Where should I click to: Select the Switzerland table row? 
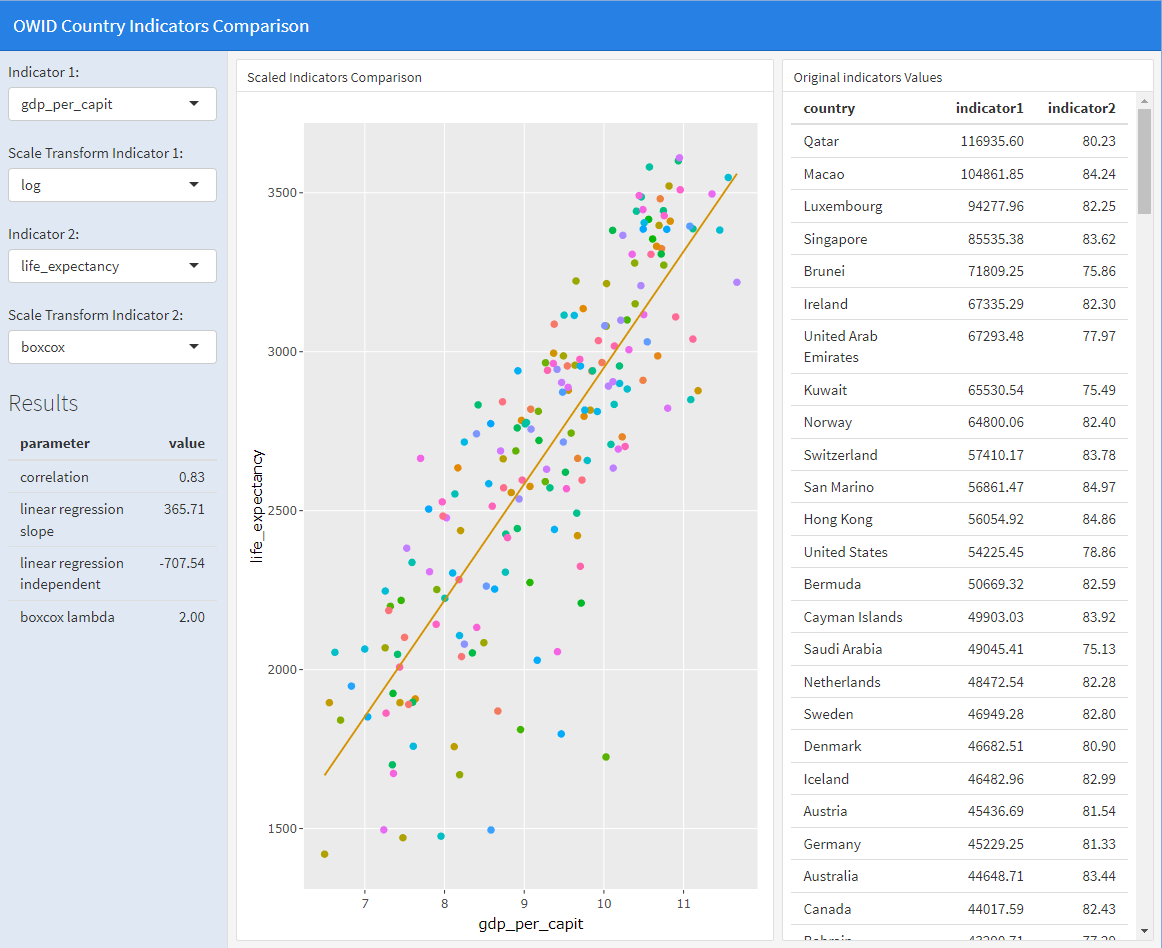[x=958, y=455]
